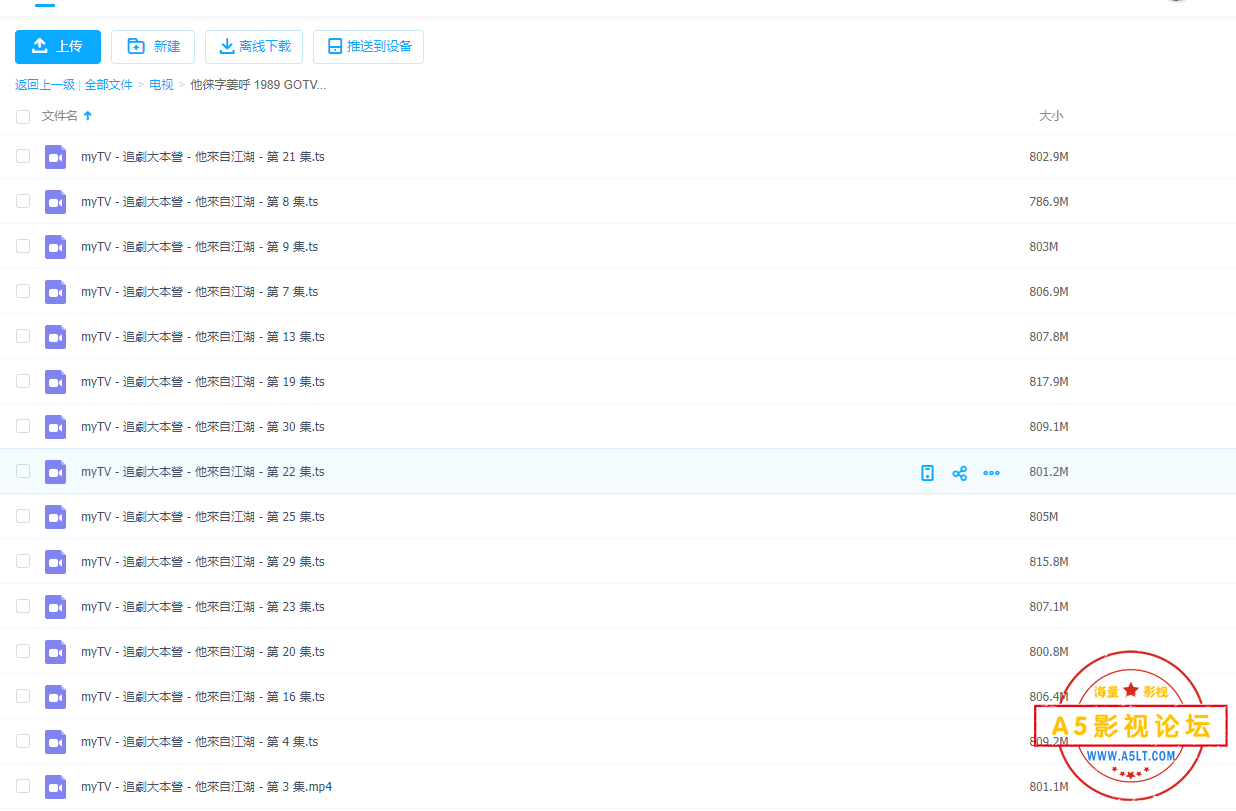Tick the checkbox for 第 3 集.mp4
1236x811 pixels.
click(23, 786)
